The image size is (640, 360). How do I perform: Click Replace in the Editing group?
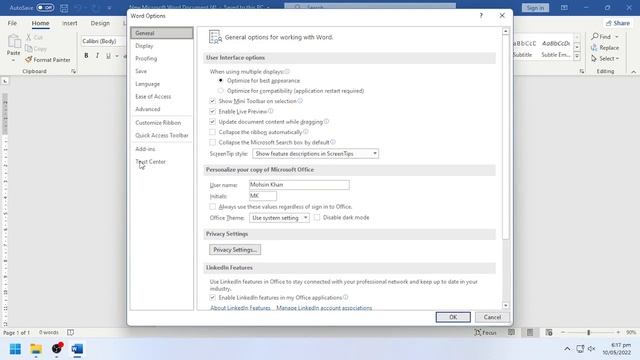605,48
